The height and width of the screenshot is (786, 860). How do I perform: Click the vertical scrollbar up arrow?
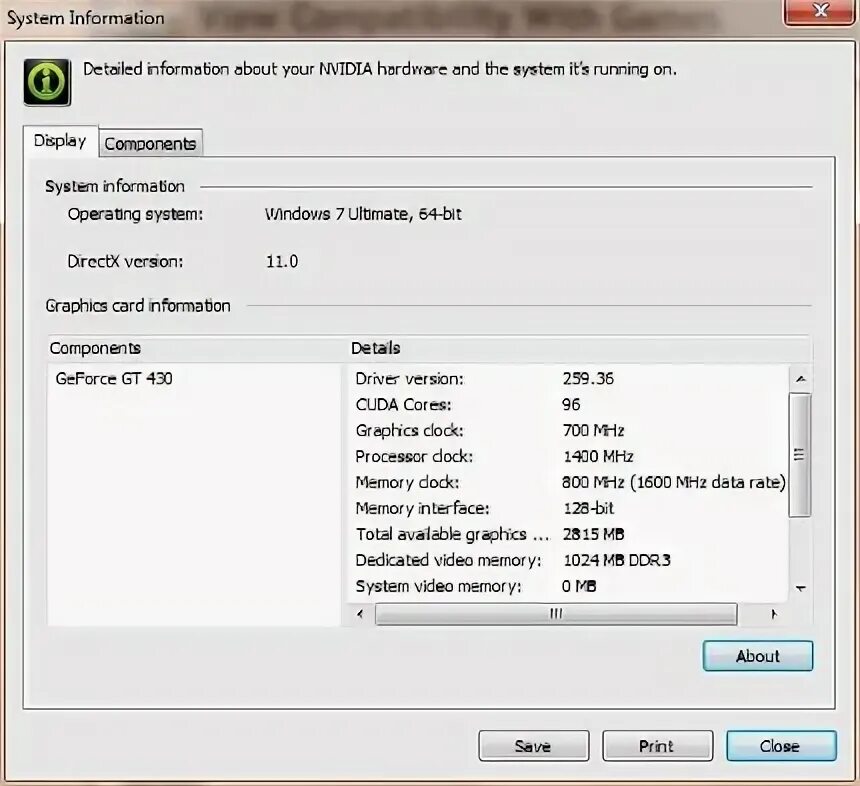tap(800, 378)
